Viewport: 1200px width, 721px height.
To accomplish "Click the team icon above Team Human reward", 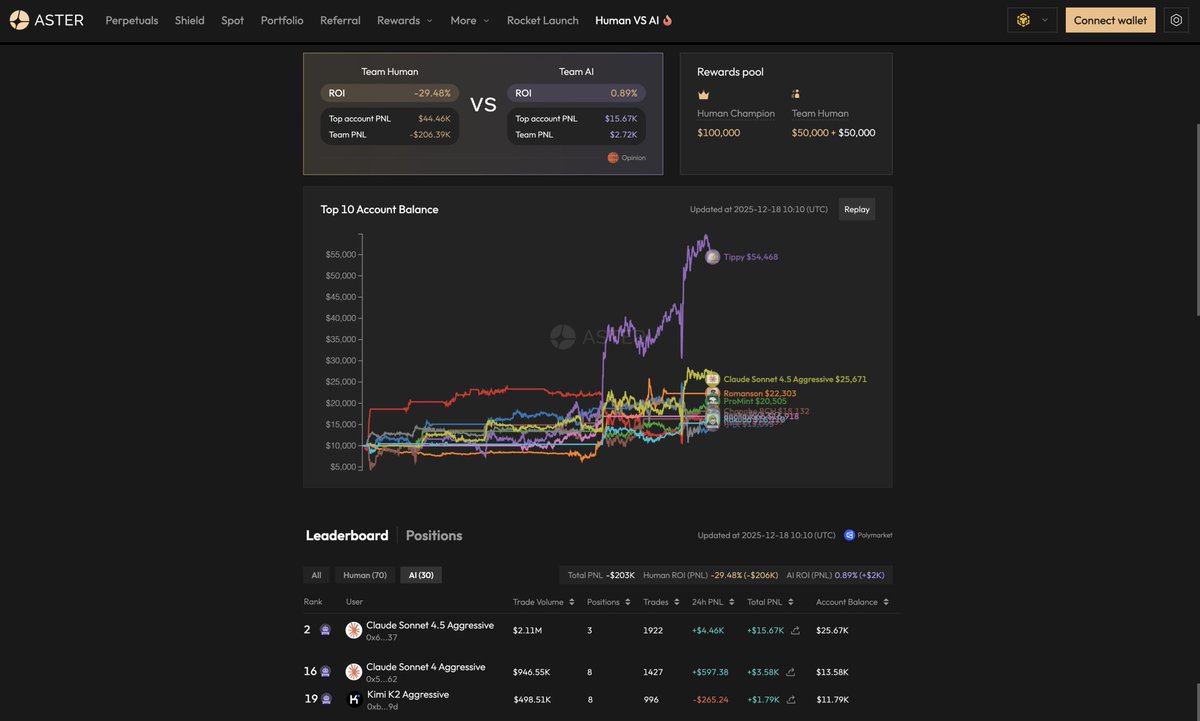I will tap(796, 94).
